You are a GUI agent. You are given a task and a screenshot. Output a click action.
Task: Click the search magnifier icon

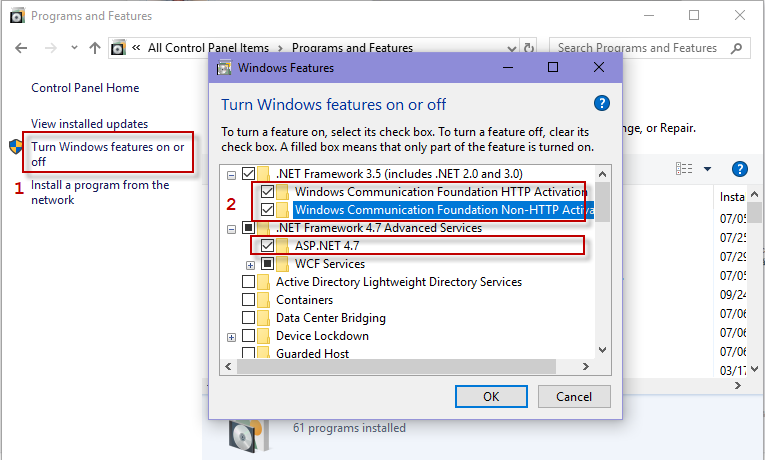[x=736, y=48]
